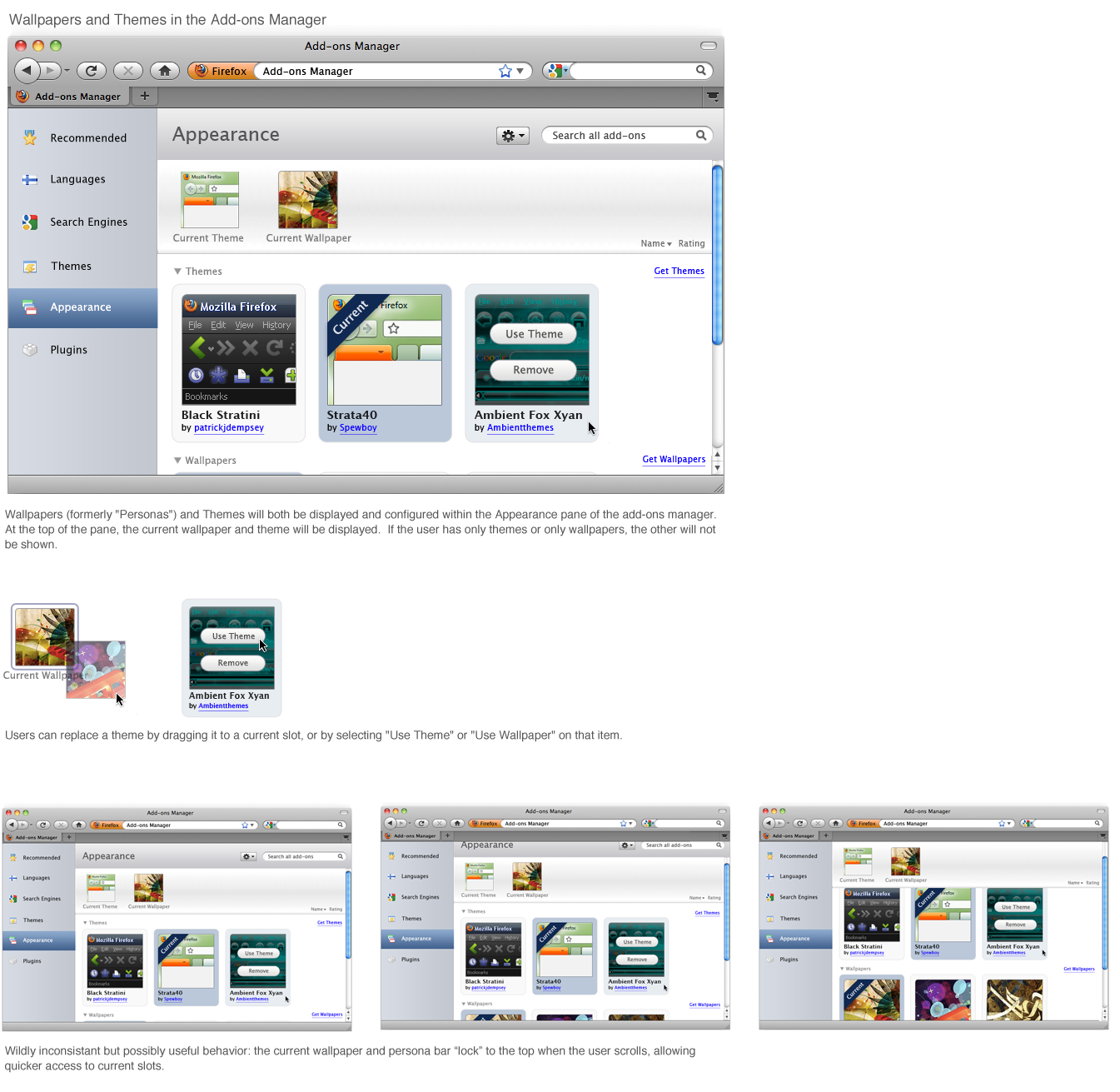Open the back/forward history dropdown arrow in the large top window
The width and height of the screenshot is (1120, 1092).
coord(67,71)
